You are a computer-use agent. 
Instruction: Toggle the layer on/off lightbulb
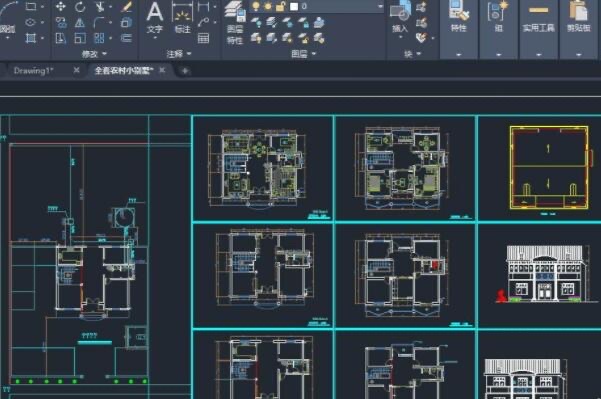256,6
